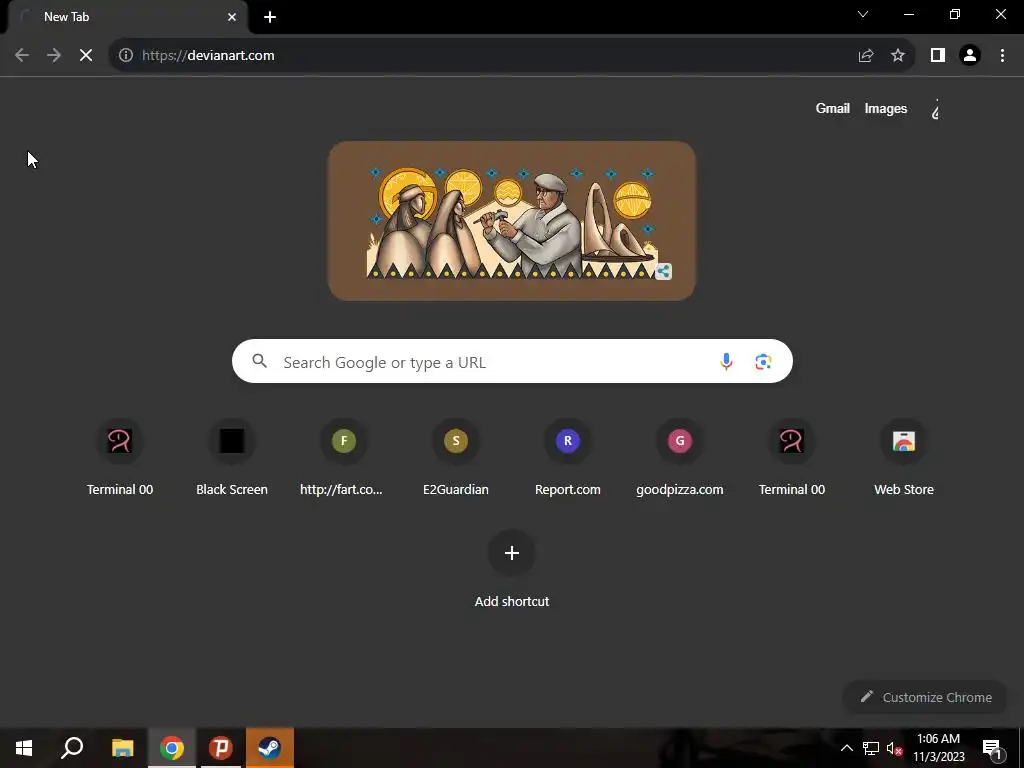Open the http://fart.co... shortcut

click(x=344, y=457)
